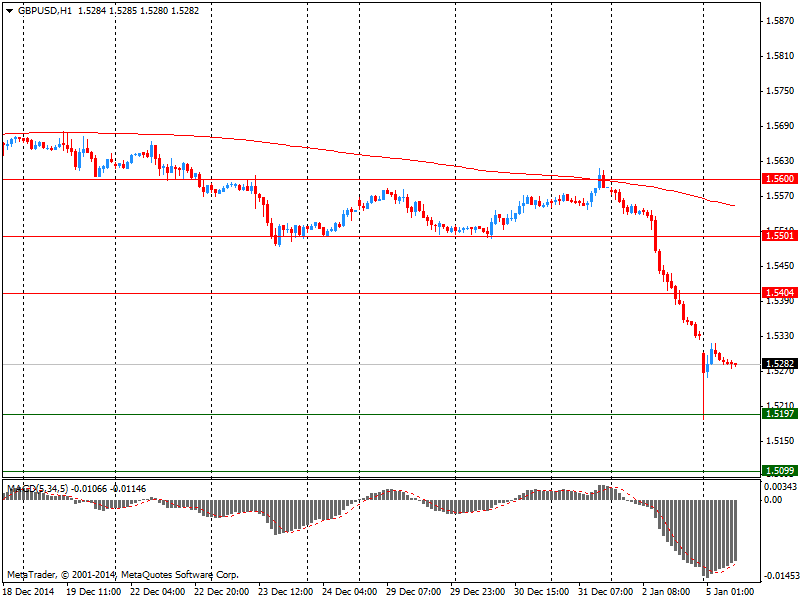Click the MACD 0.00 zero level value
The height and width of the screenshot is (600, 800).
(x=773, y=500)
